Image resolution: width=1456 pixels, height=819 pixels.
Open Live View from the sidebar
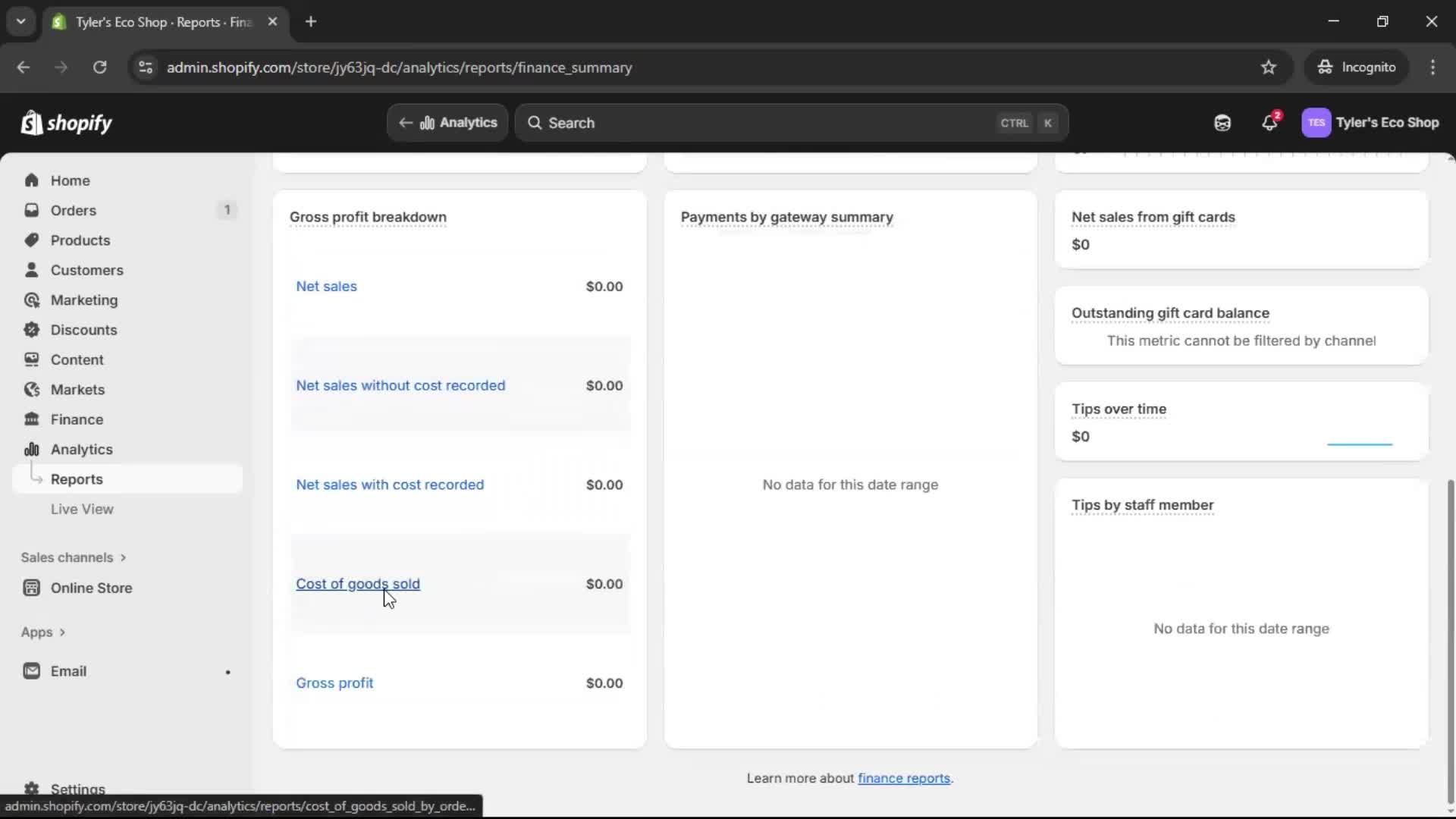[x=82, y=509]
